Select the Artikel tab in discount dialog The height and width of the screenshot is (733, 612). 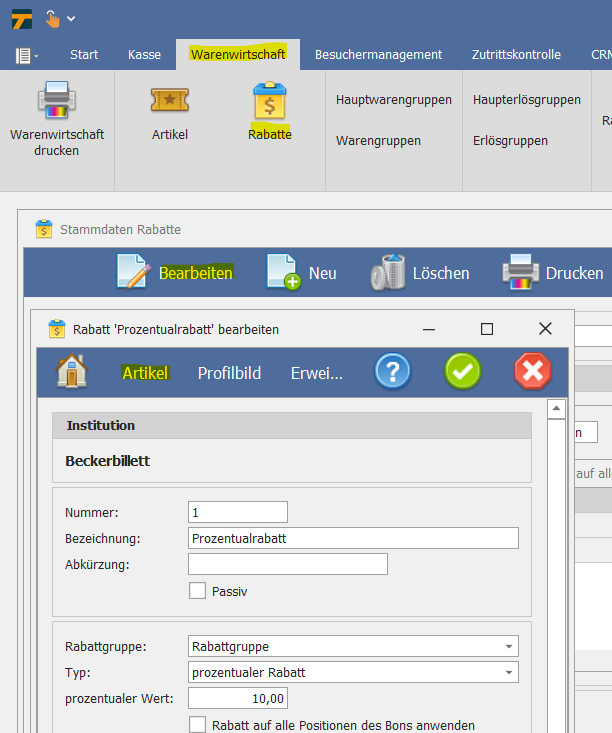[145, 373]
